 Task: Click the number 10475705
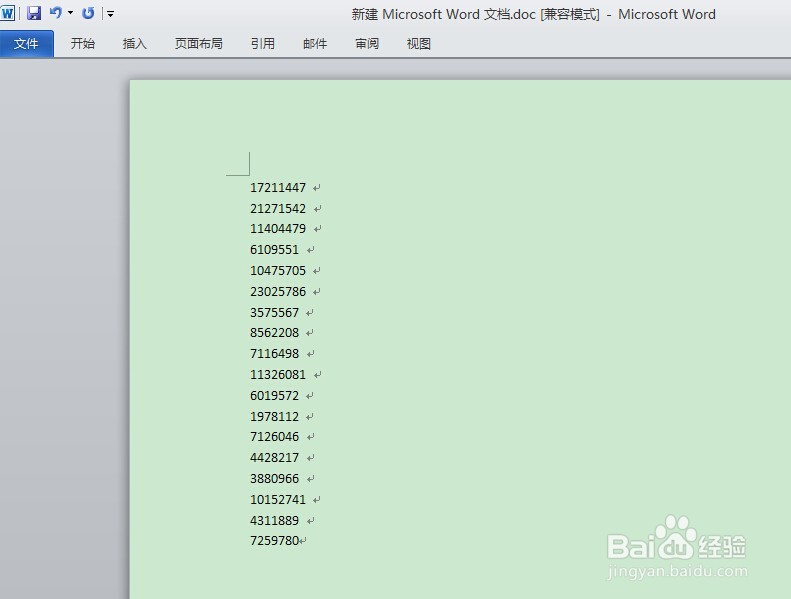(x=278, y=270)
